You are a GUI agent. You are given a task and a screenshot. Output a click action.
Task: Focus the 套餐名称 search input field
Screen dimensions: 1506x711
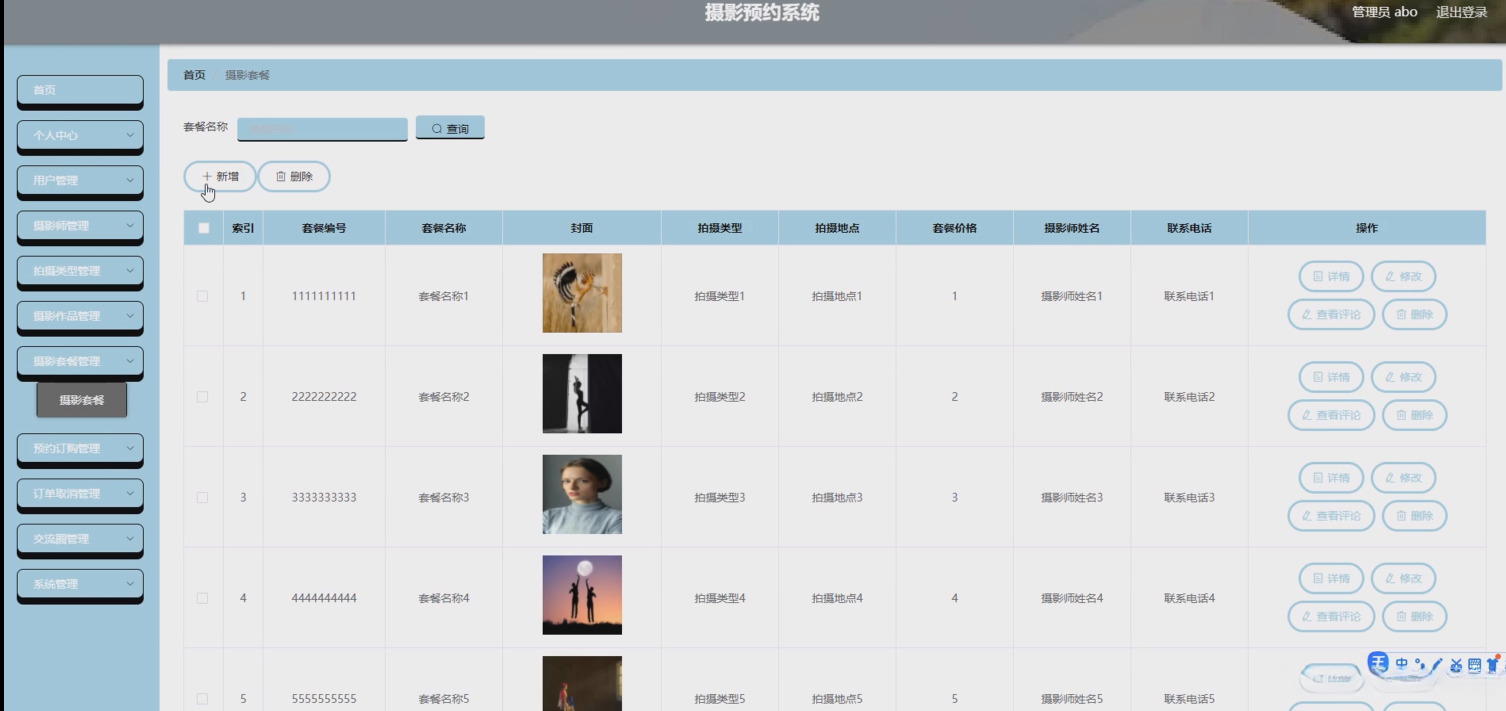[x=322, y=128]
